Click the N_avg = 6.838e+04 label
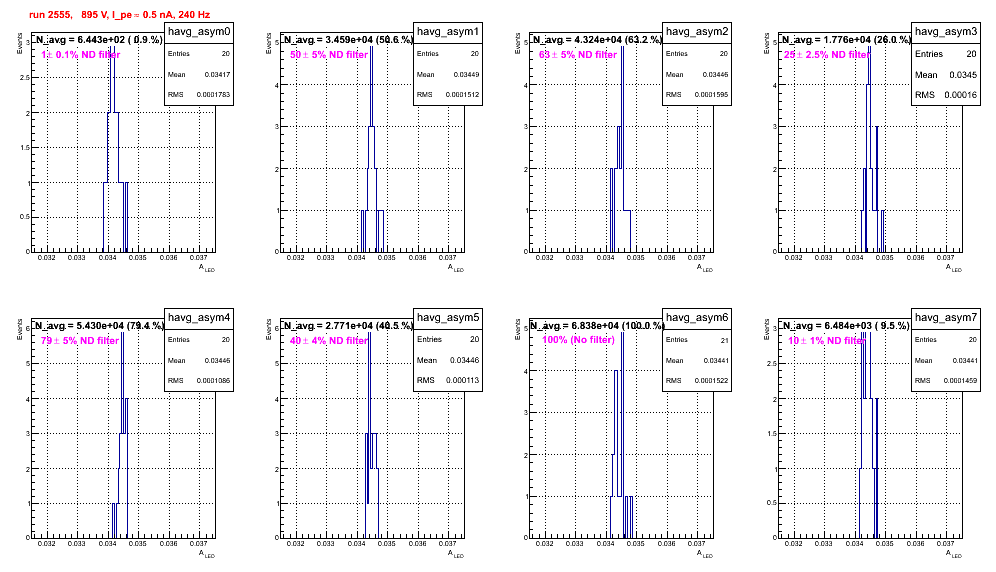This screenshot has width=996, height=572. point(597,325)
